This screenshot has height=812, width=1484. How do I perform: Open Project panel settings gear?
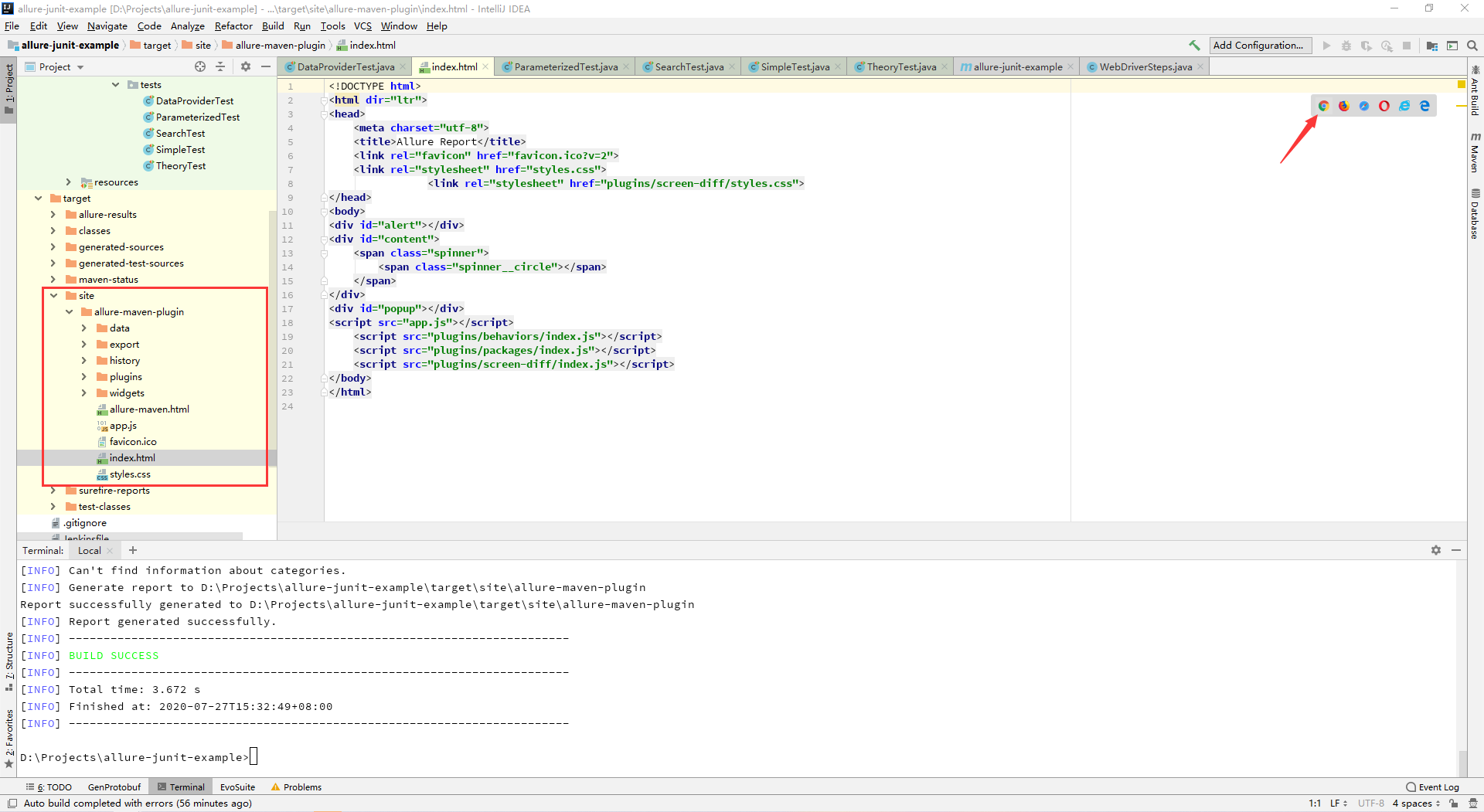[246, 66]
